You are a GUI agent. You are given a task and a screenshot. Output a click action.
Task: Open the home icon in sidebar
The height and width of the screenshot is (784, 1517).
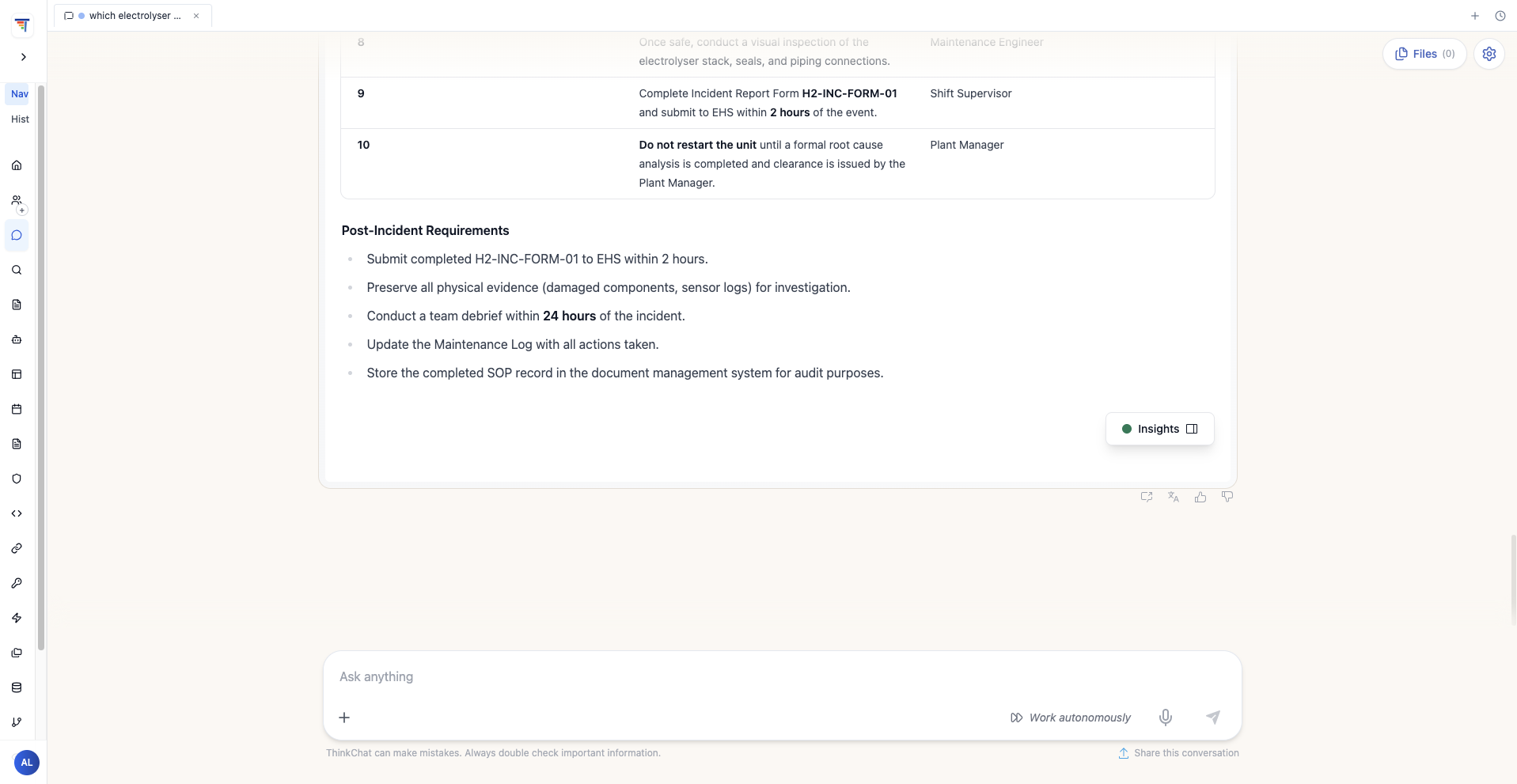(17, 165)
